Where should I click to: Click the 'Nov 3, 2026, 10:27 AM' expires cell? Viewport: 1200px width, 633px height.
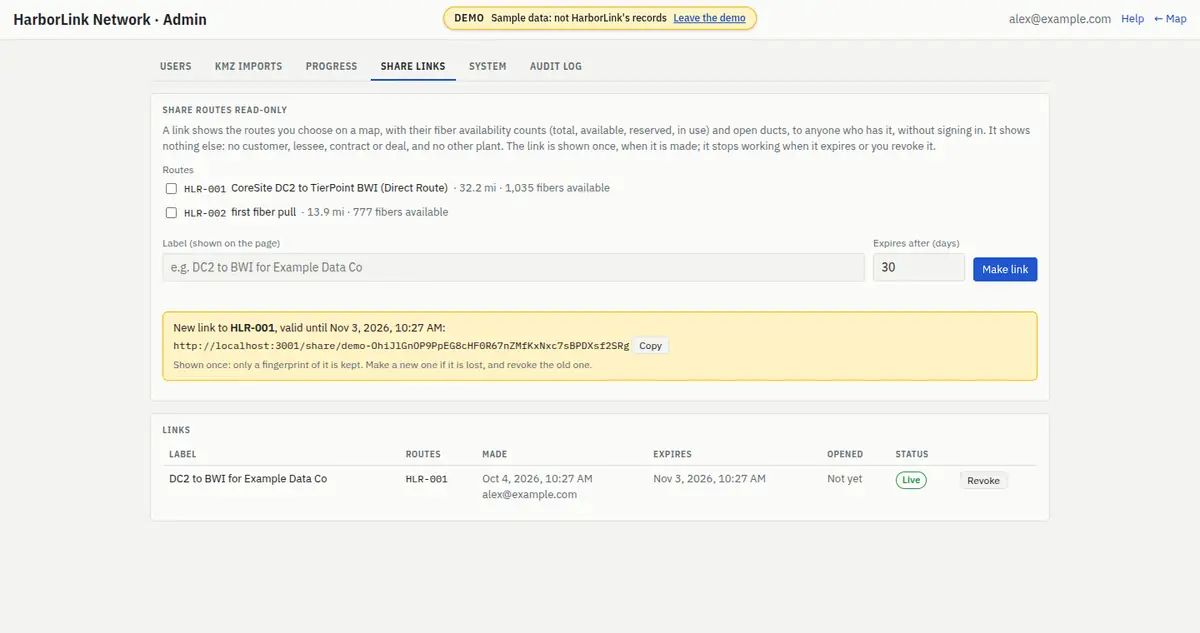pyautogui.click(x=710, y=479)
